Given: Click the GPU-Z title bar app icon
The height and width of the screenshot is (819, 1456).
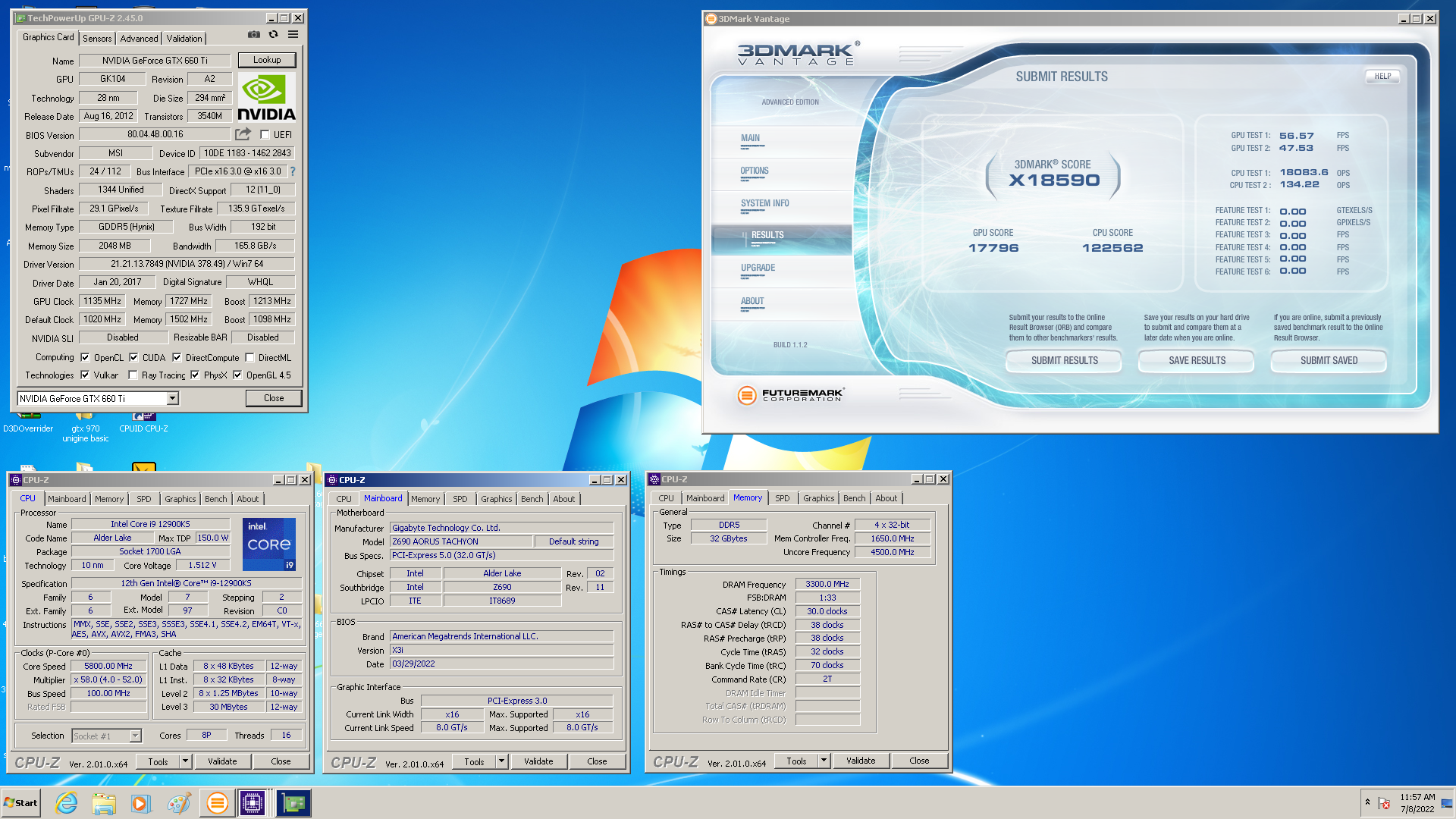Looking at the screenshot, I should pyautogui.click(x=20, y=18).
